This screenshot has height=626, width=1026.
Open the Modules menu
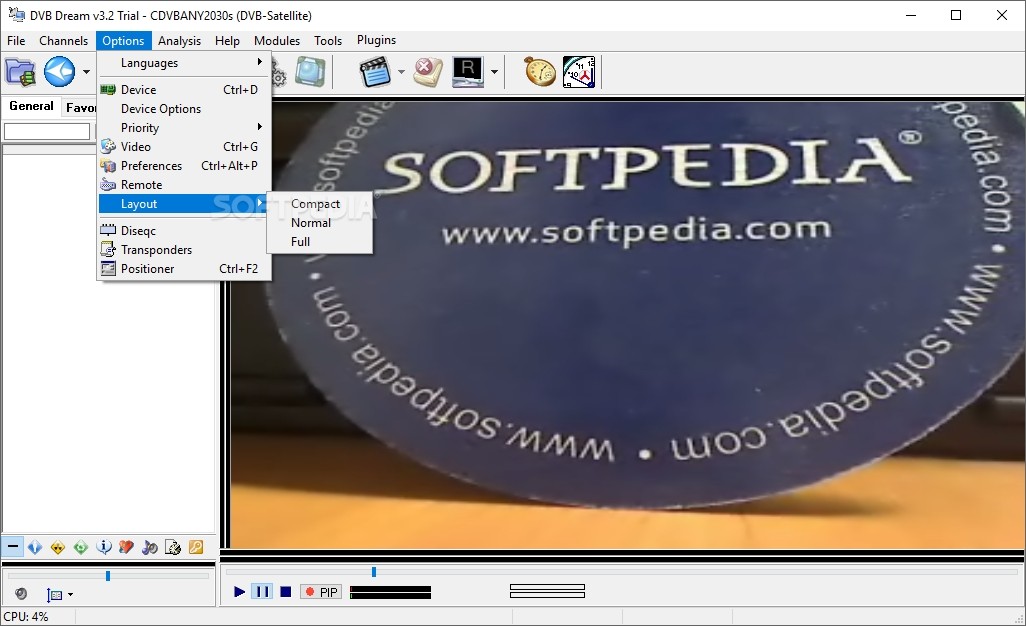277,41
